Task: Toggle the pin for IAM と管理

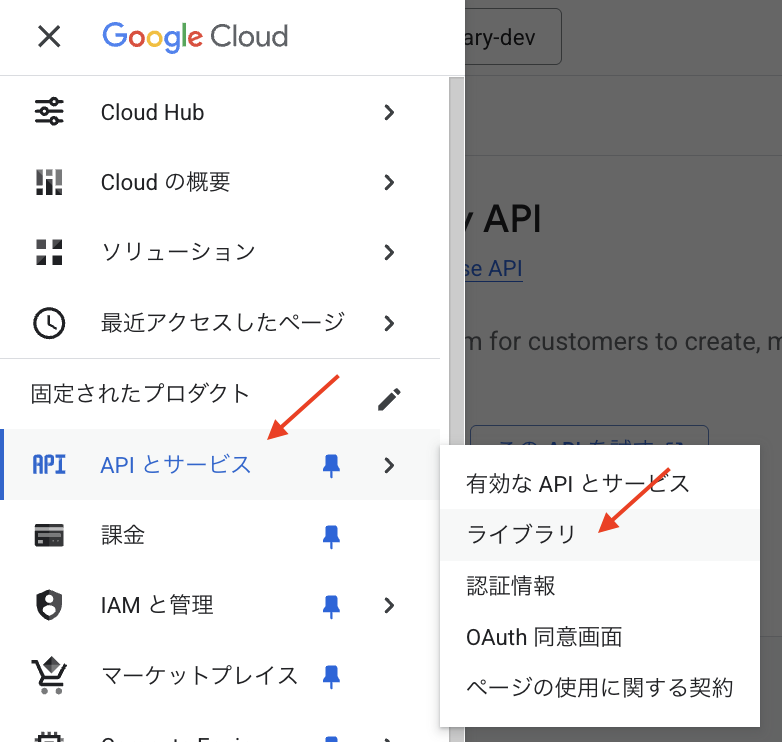Action: 331,605
